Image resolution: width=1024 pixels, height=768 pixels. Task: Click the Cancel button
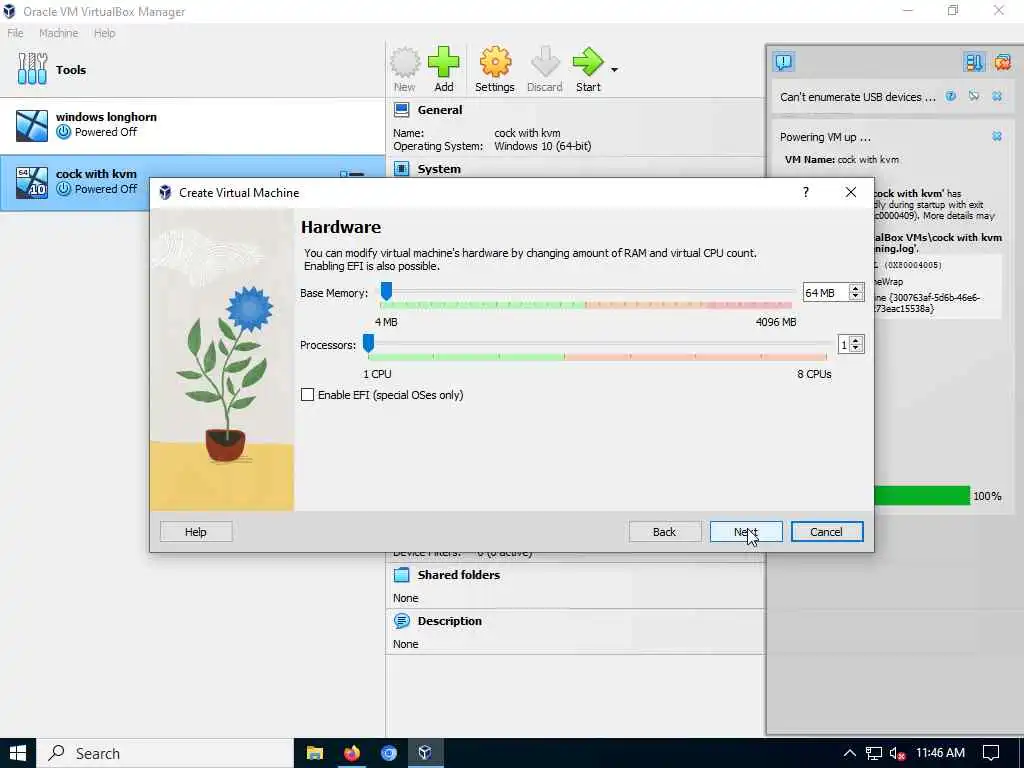tap(827, 532)
